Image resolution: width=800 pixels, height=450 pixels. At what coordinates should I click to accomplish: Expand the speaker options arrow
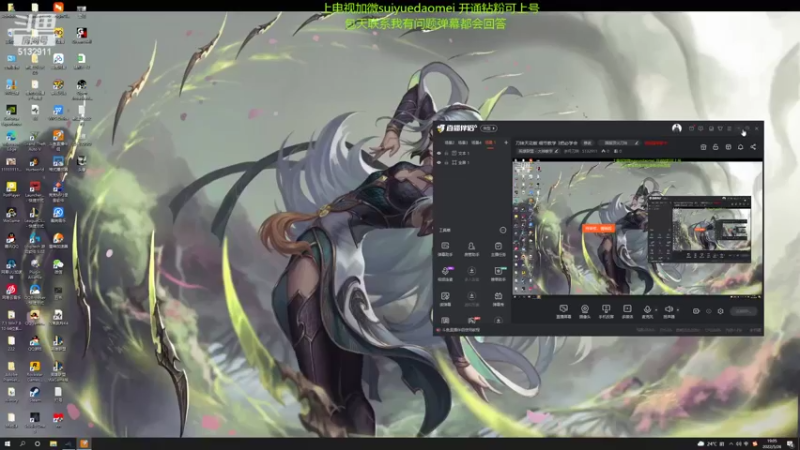[x=678, y=309]
